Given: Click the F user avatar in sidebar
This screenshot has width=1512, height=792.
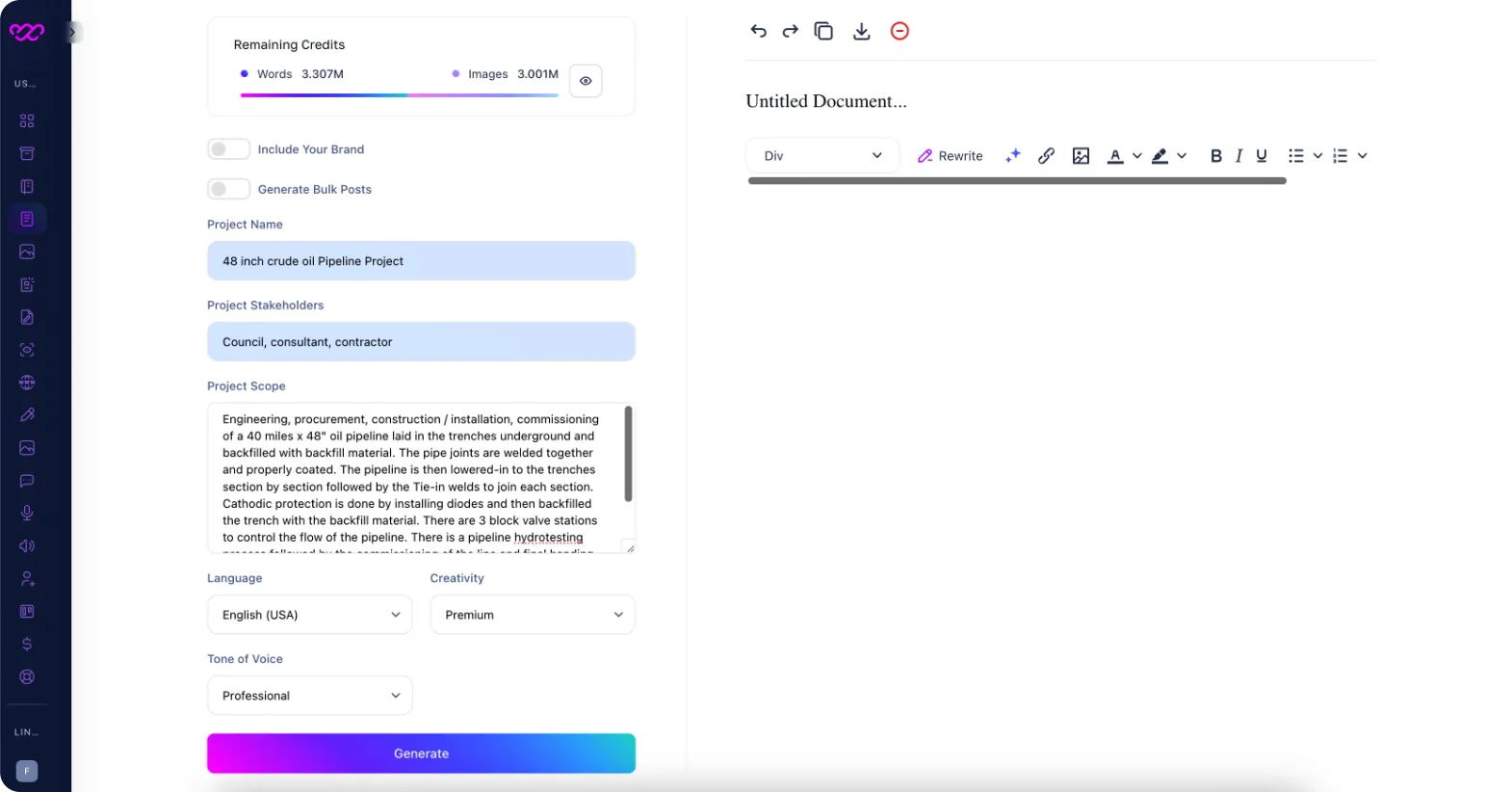Looking at the screenshot, I should (27, 771).
